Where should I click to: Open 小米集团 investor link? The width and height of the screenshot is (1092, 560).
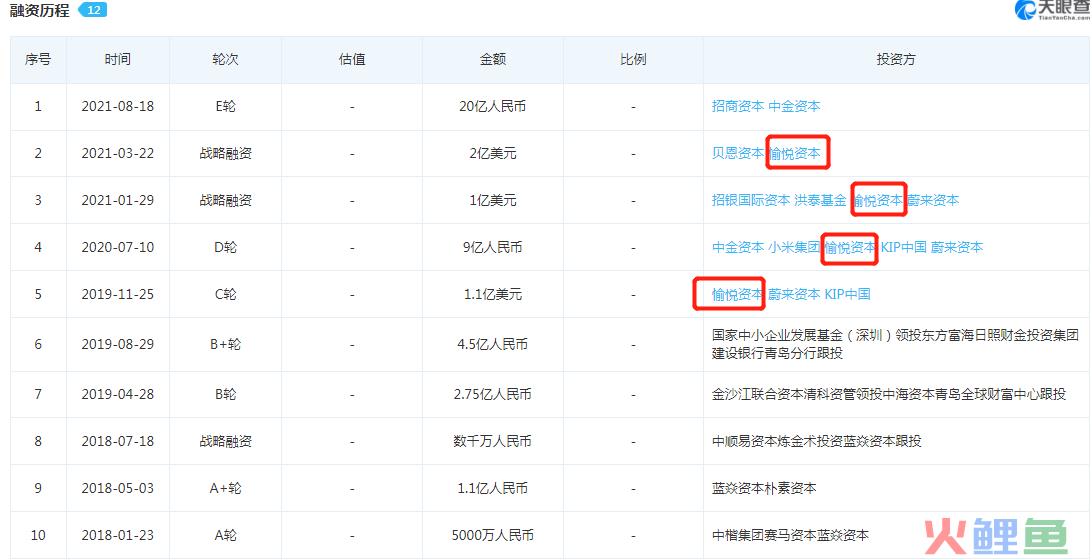point(794,247)
